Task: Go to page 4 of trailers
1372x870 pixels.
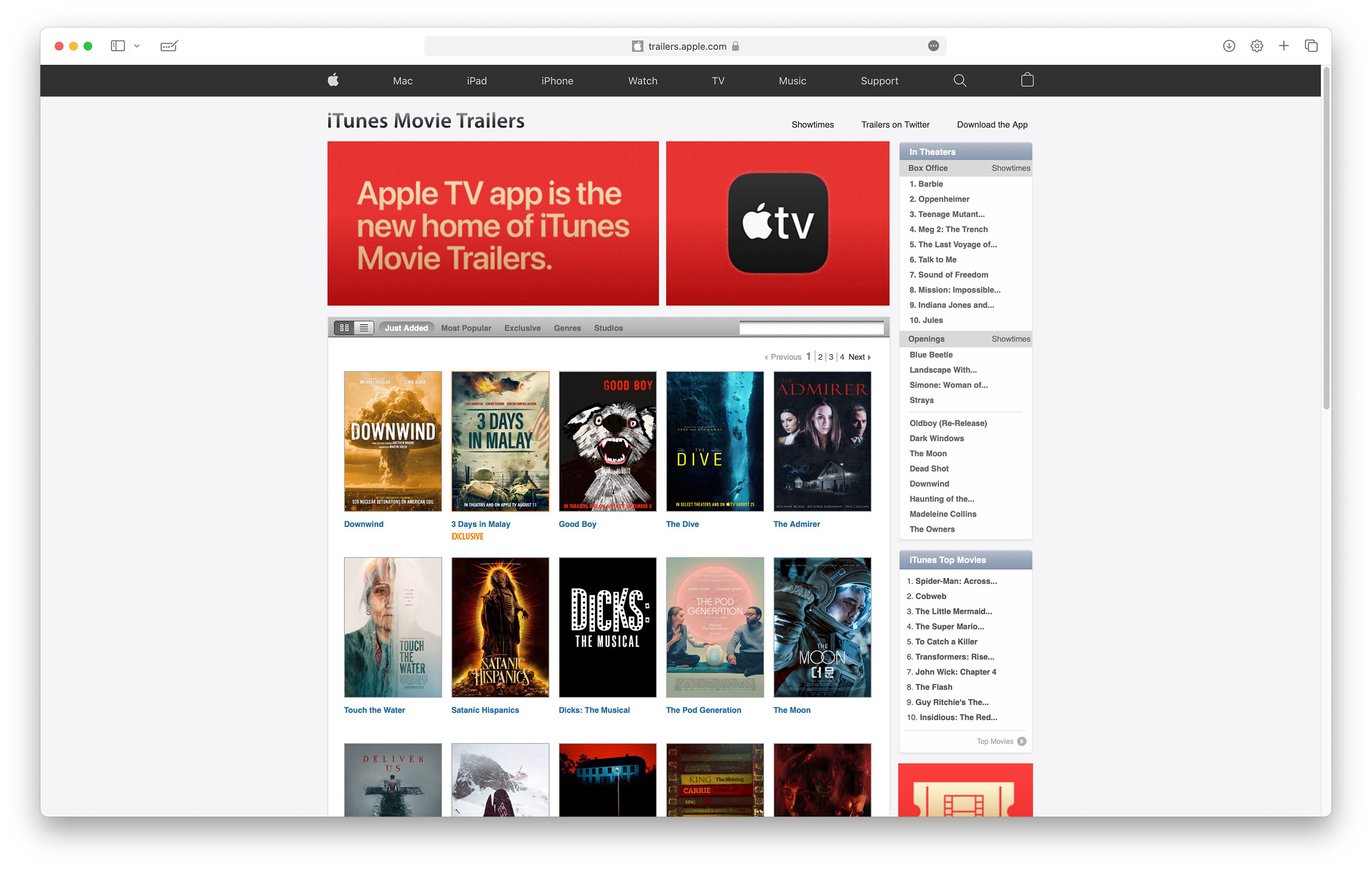Action: pyautogui.click(x=842, y=357)
